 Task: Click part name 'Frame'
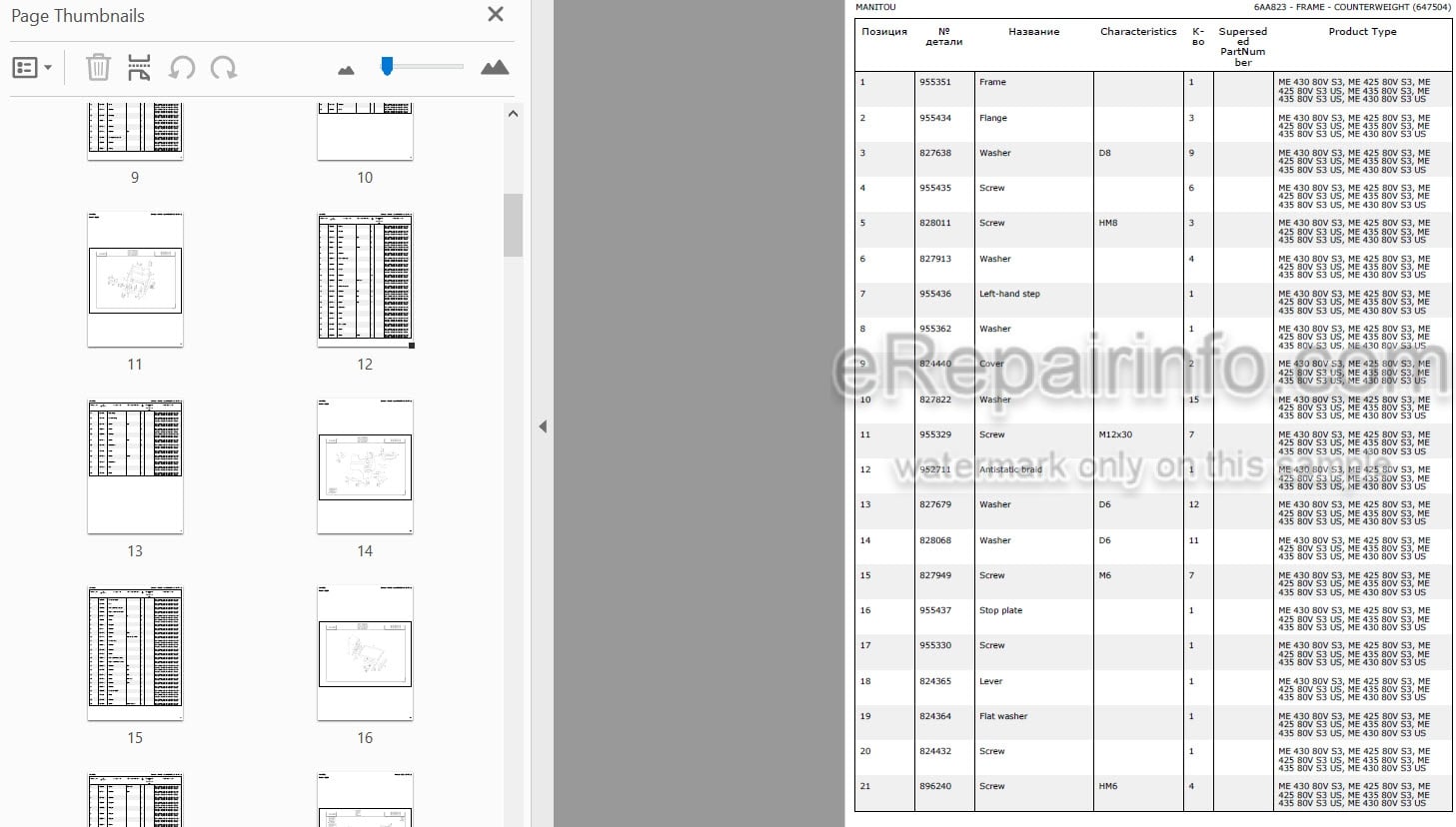[x=992, y=82]
